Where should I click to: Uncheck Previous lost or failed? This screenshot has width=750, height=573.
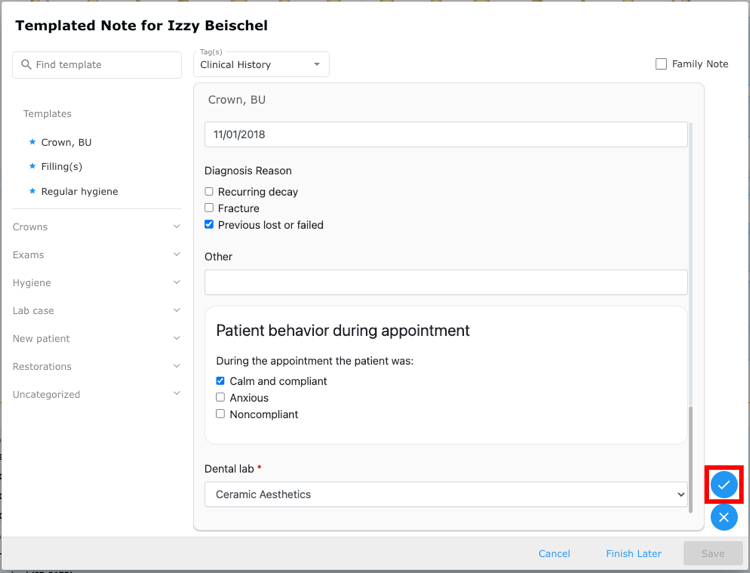click(x=209, y=224)
